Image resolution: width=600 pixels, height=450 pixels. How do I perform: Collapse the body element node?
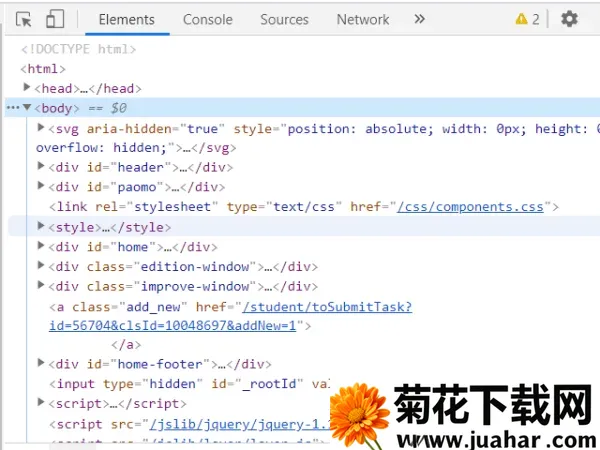pos(27,108)
